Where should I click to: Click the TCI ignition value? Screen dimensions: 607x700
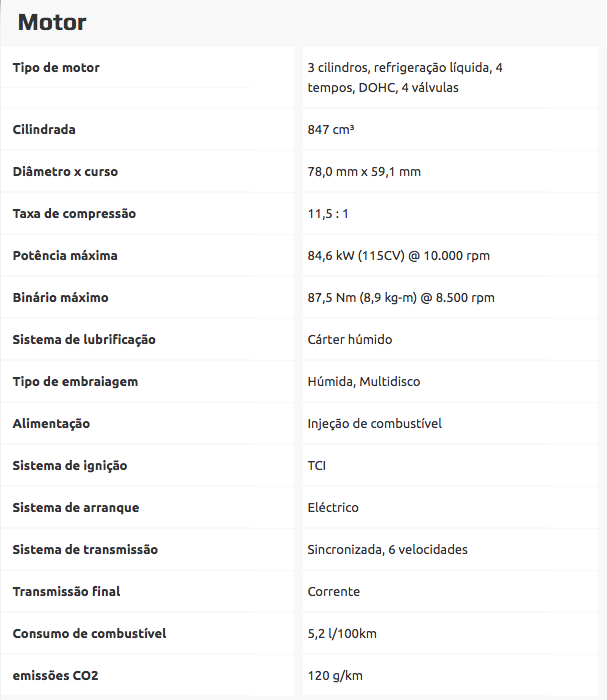point(317,466)
